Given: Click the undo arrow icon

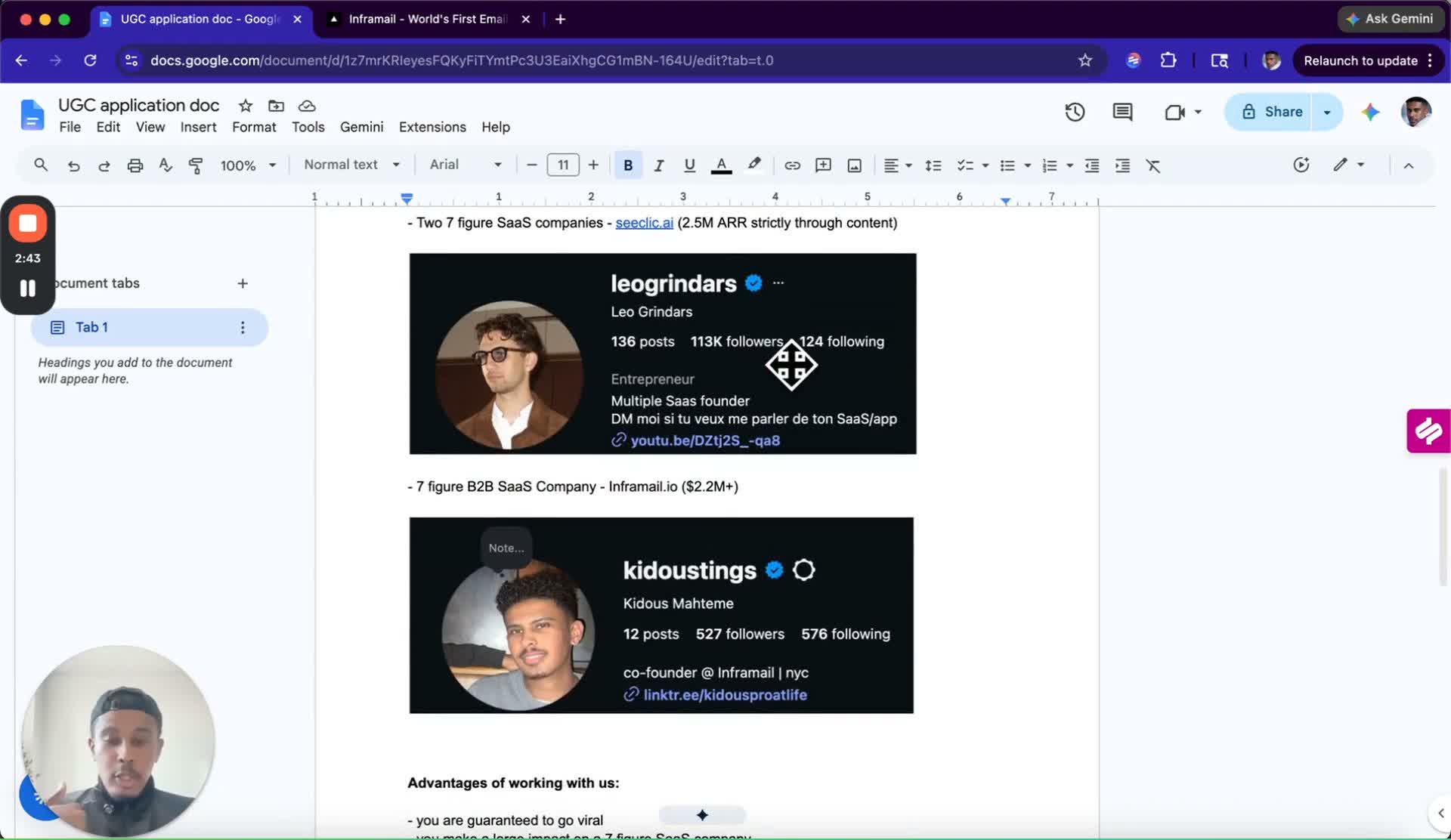Looking at the screenshot, I should [73, 165].
